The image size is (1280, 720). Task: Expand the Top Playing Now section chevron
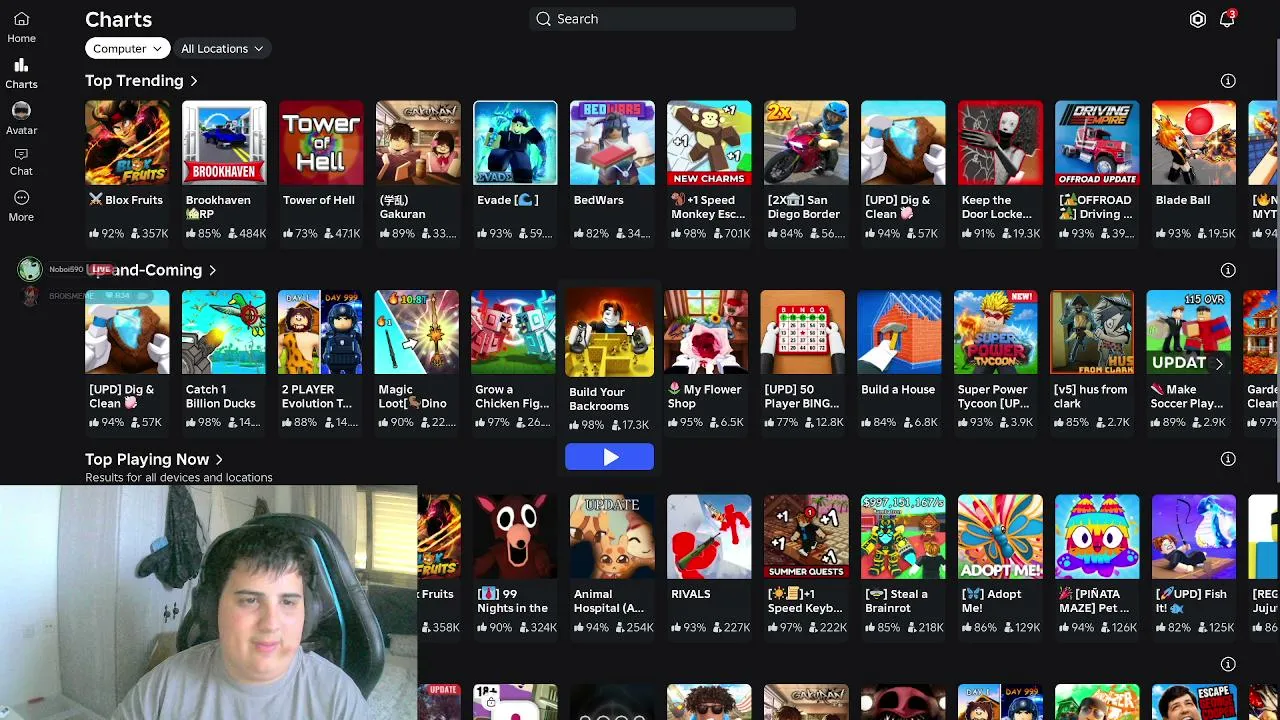[219, 459]
